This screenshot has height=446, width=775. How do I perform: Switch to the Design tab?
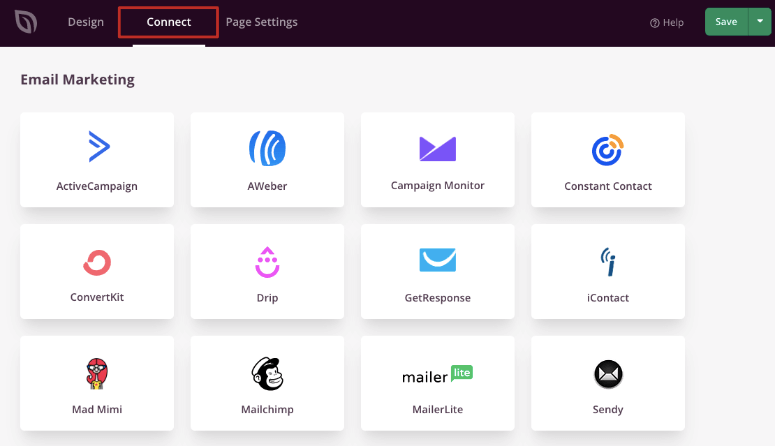(x=86, y=22)
